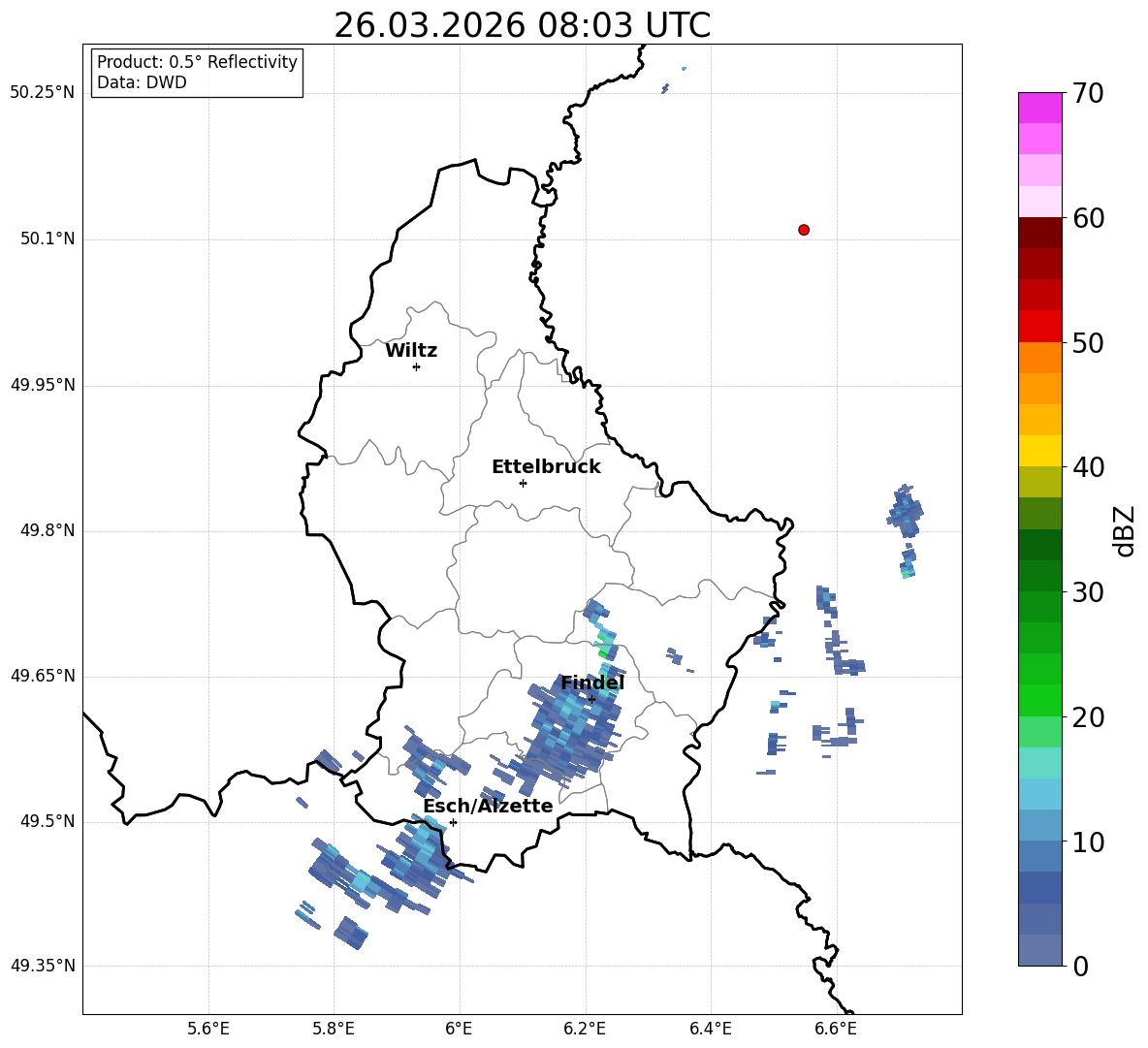Click the 50.25°N latitude label

pyautogui.click(x=43, y=93)
